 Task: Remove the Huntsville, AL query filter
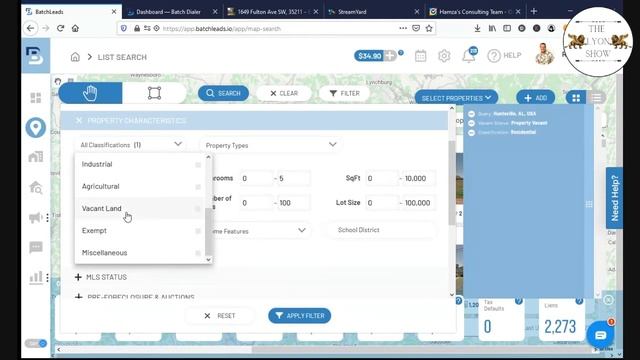click(471, 114)
